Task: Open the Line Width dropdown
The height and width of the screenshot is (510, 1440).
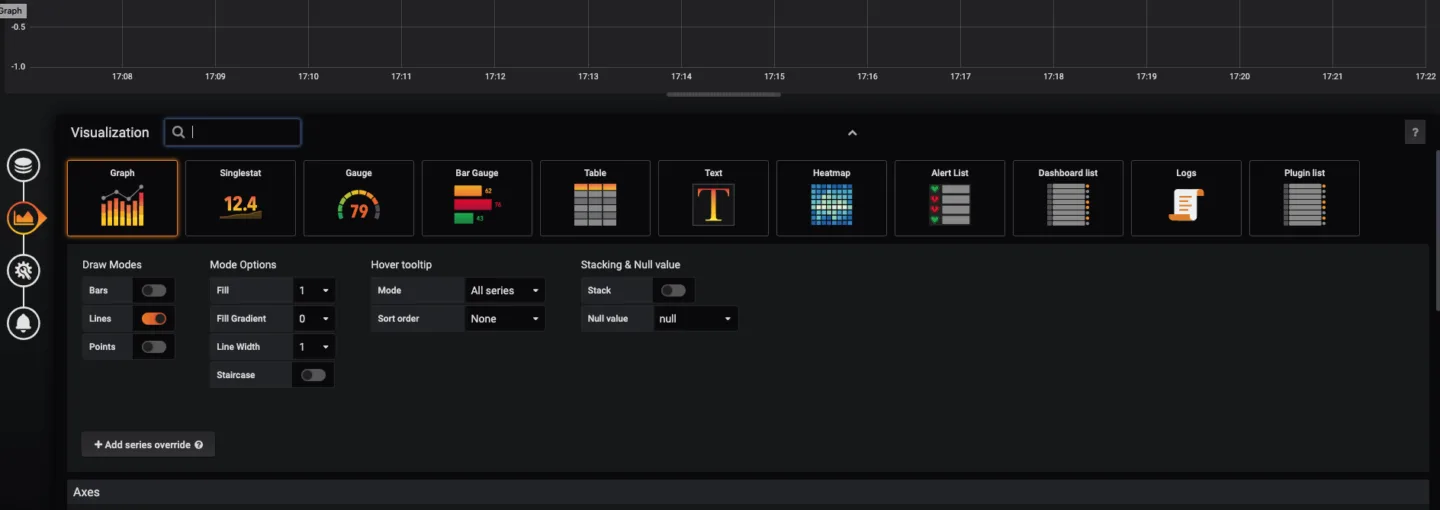Action: point(314,347)
